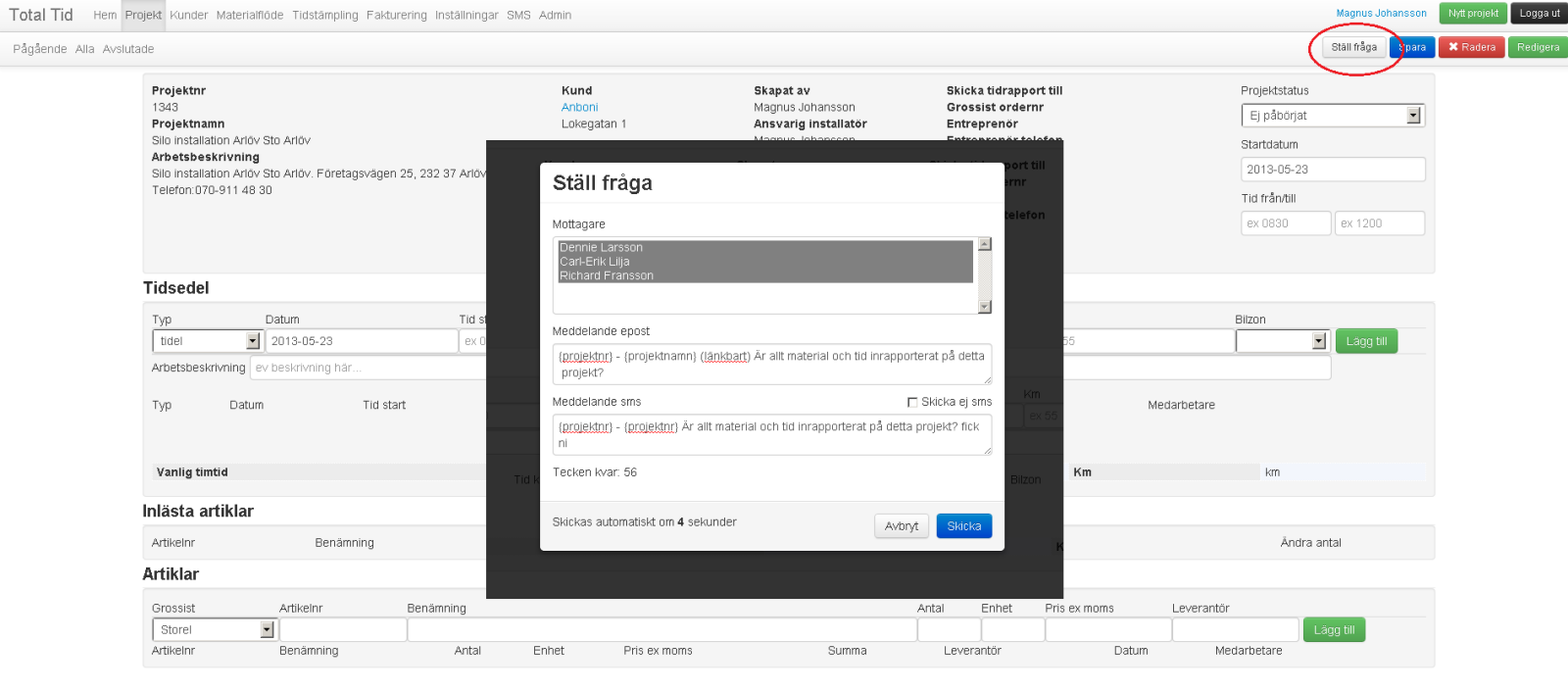Click the Meddelande epost text area
The image size is (1568, 691).
771,364
